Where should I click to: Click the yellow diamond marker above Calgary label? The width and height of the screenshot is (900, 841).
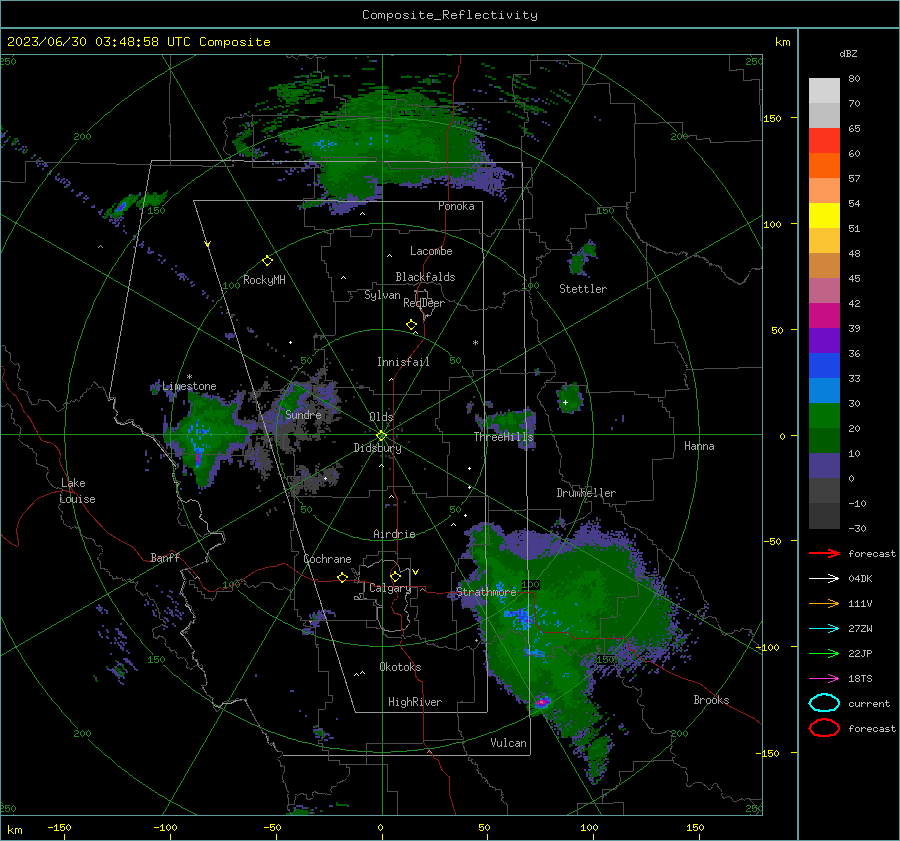pos(395,576)
